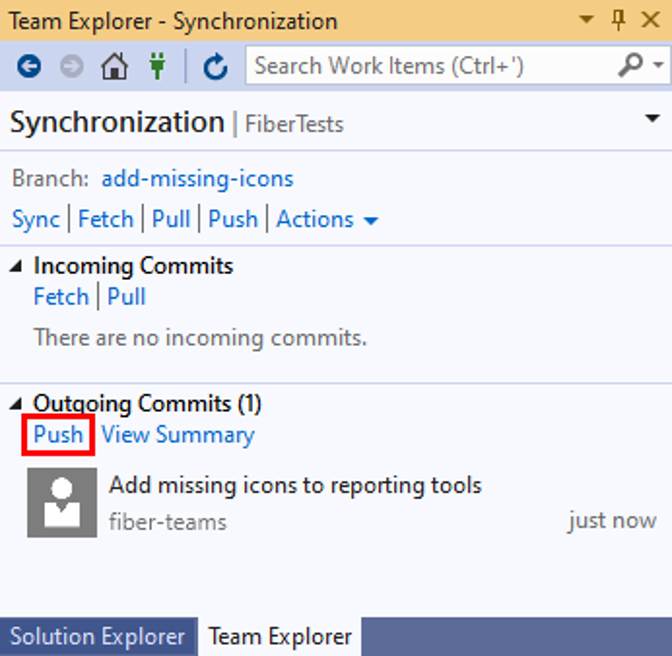Click the add-missing-icons branch link
Image resolution: width=672 pixels, height=656 pixels.
click(x=197, y=179)
